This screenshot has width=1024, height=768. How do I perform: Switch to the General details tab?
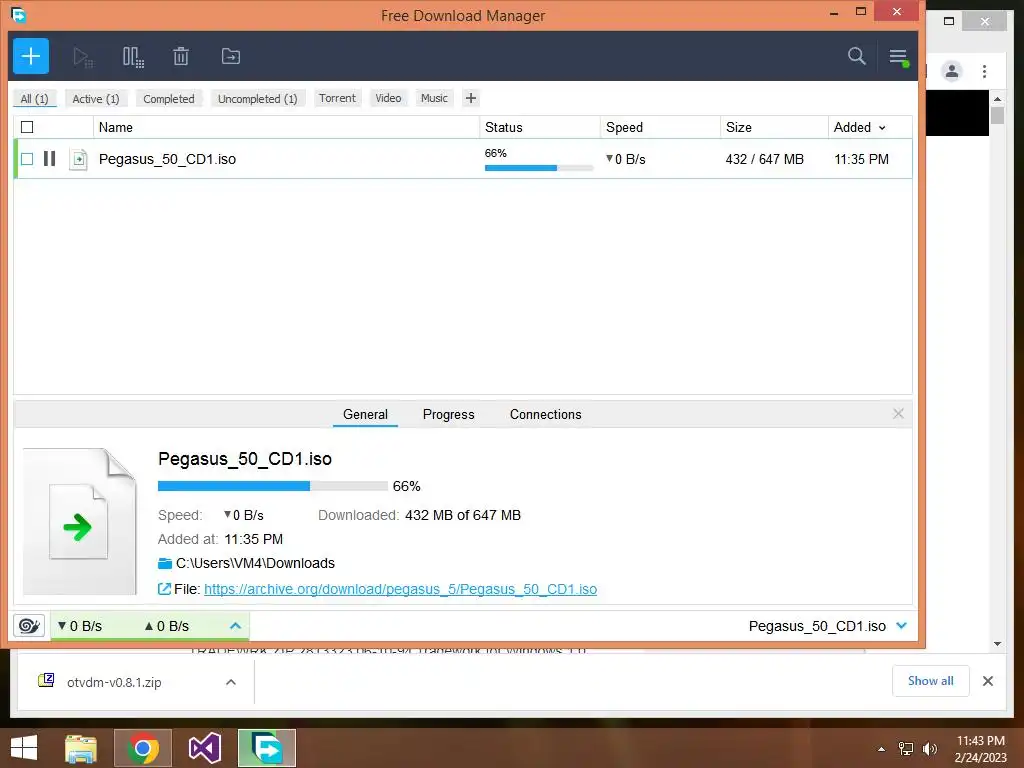(x=365, y=414)
